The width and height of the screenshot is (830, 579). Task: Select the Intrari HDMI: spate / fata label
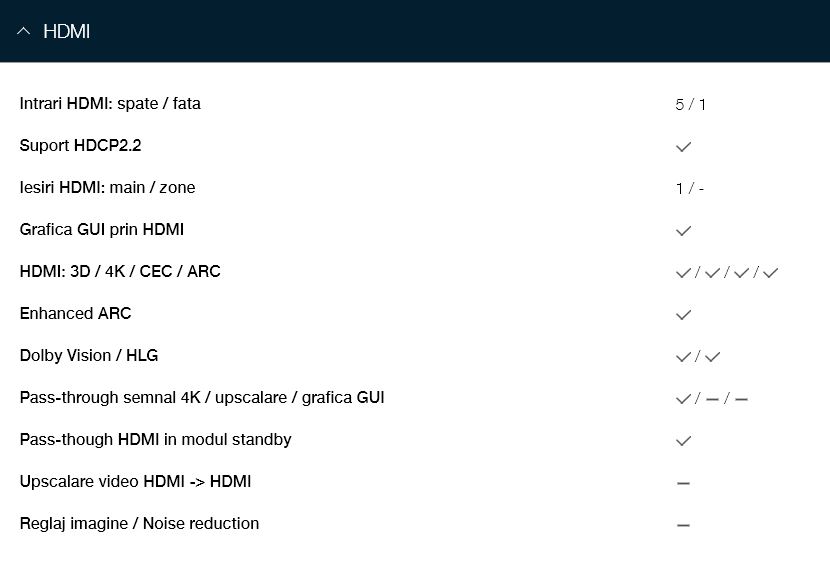pyautogui.click(x=110, y=103)
